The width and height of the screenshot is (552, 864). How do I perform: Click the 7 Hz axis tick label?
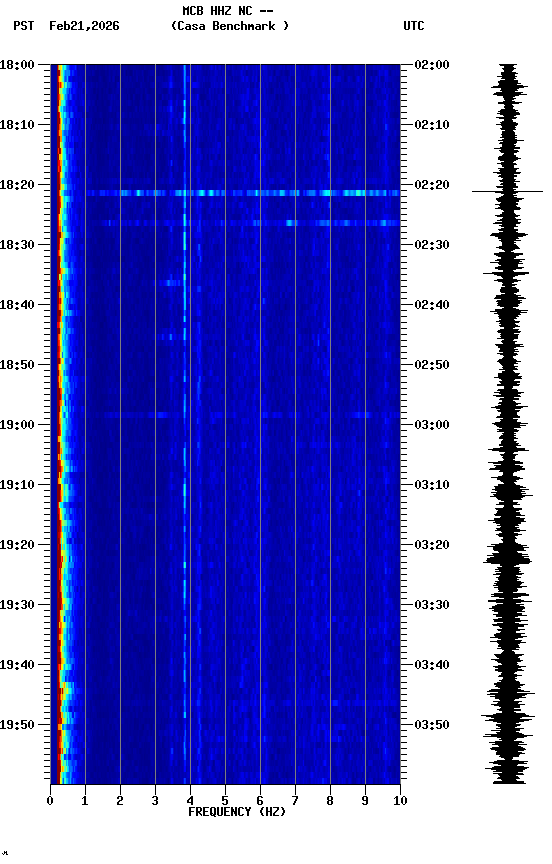tap(295, 801)
